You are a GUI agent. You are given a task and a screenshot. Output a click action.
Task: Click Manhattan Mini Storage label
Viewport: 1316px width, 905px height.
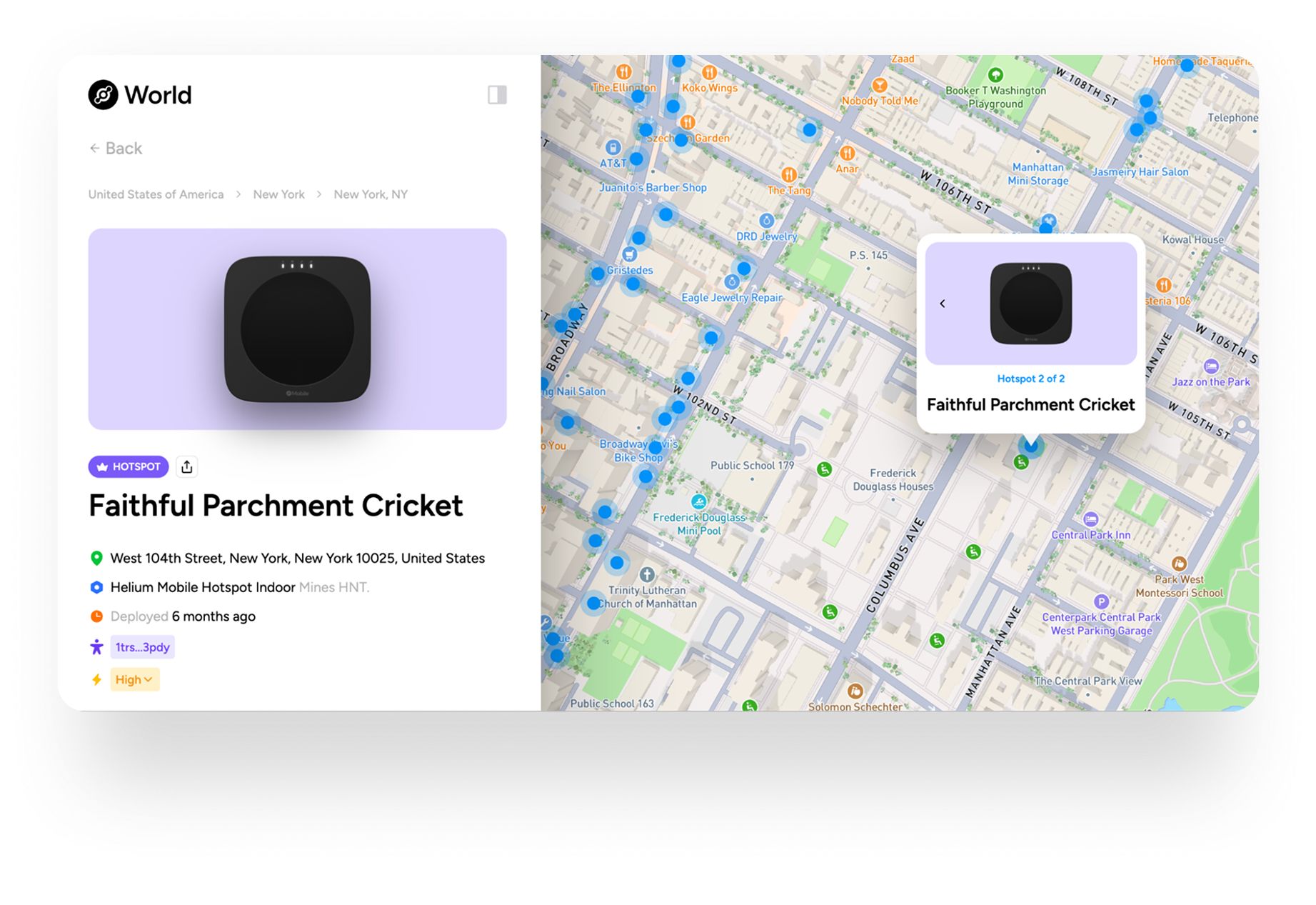tap(1038, 174)
